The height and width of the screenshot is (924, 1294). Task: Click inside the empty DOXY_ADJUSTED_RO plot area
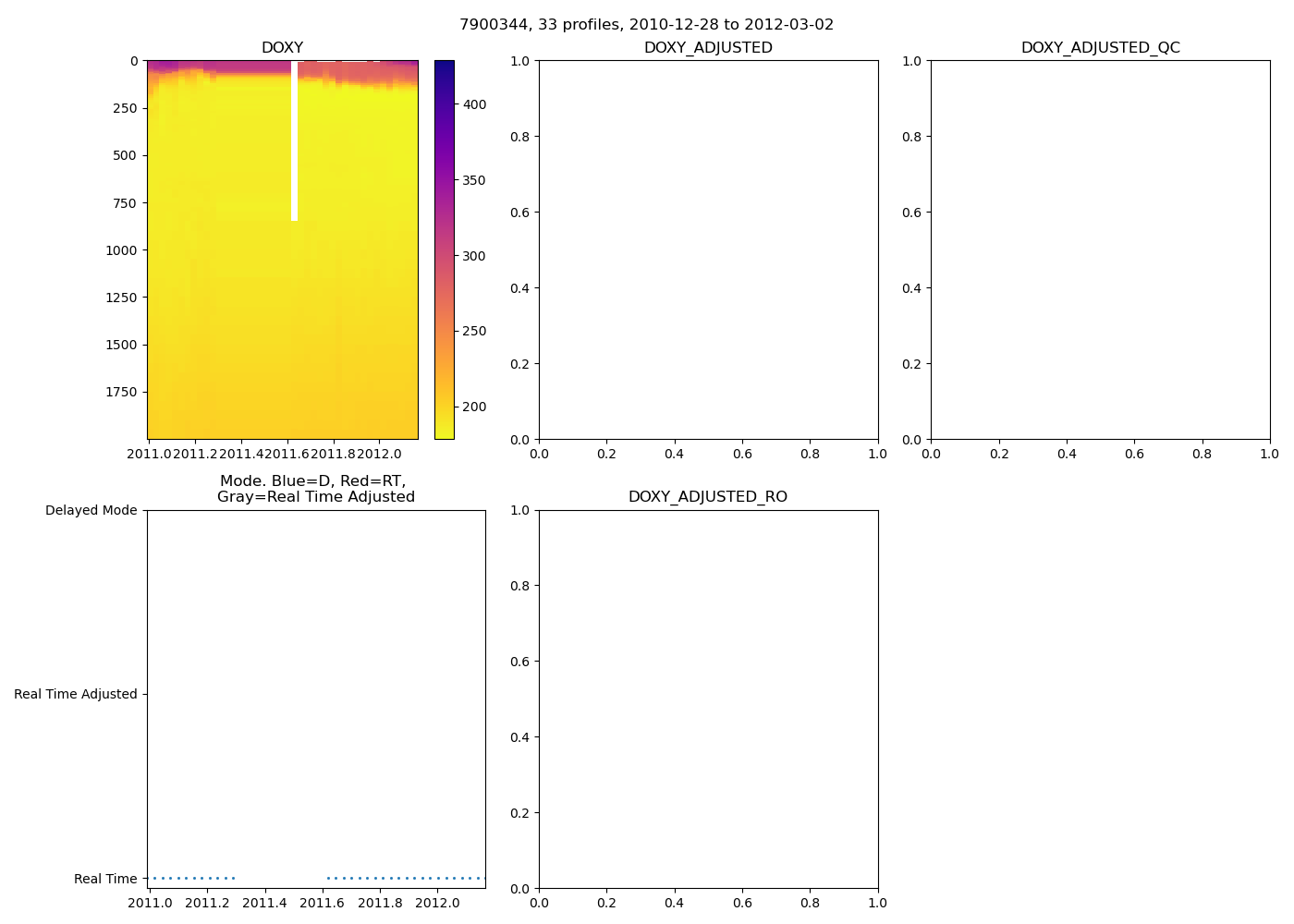(708, 699)
